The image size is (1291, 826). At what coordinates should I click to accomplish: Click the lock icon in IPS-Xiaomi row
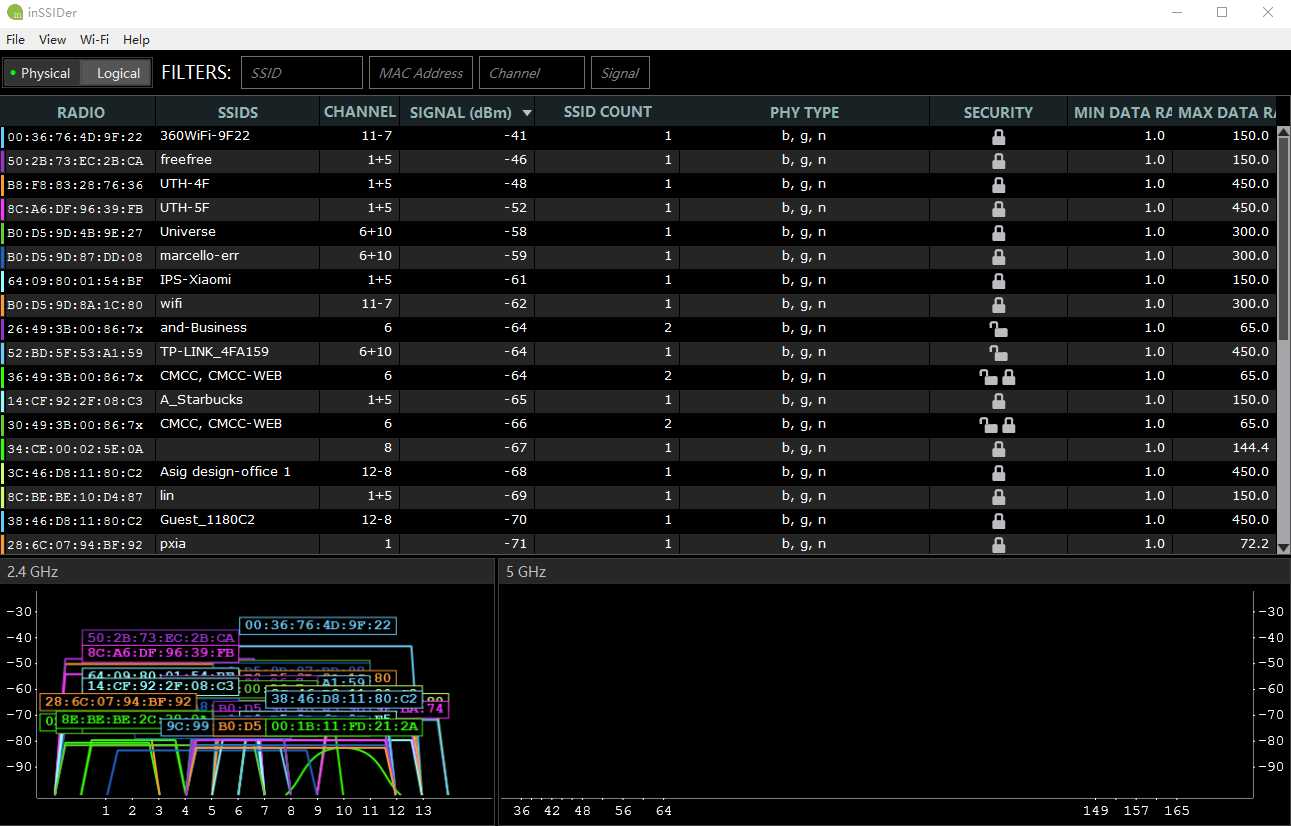click(x=998, y=280)
